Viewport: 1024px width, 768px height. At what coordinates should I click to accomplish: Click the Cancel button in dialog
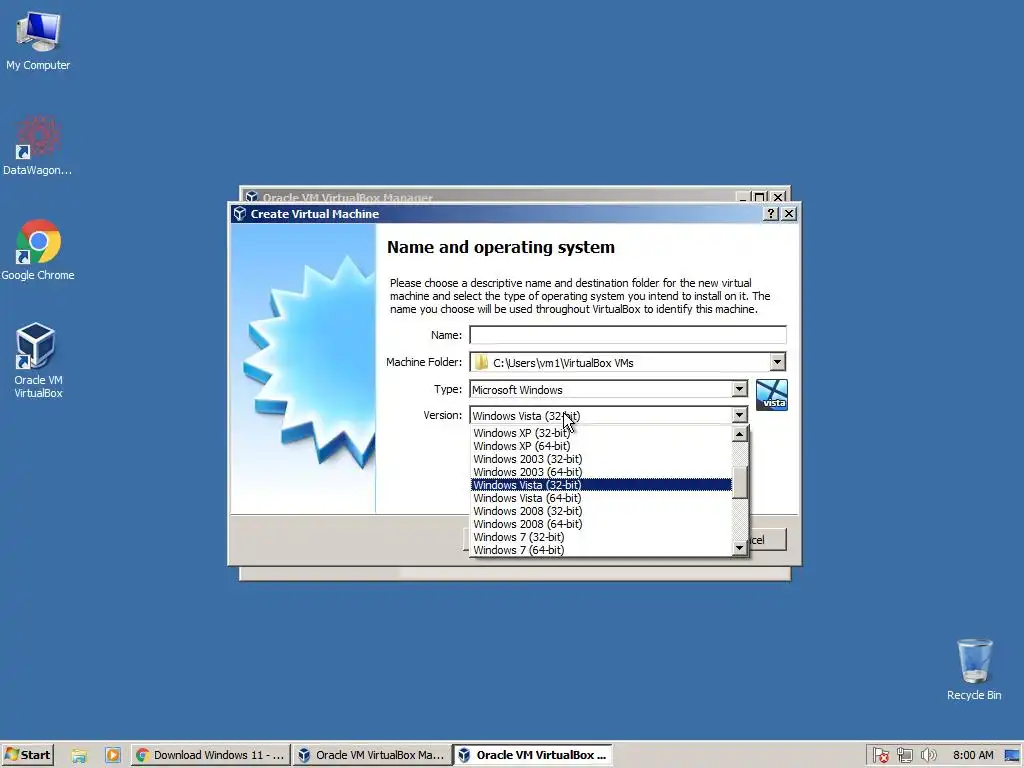(767, 540)
